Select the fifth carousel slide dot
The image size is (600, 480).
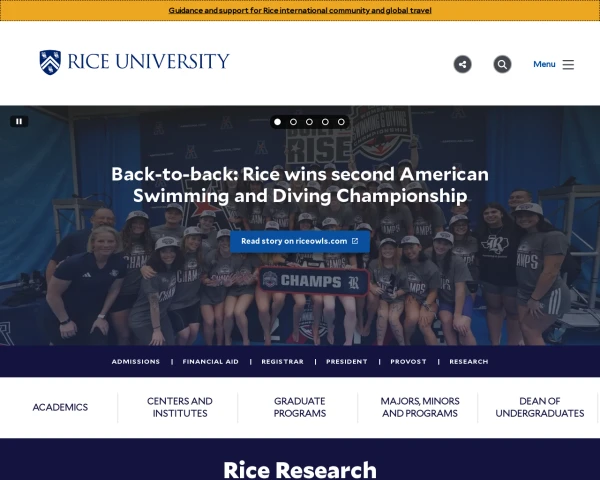tap(341, 122)
